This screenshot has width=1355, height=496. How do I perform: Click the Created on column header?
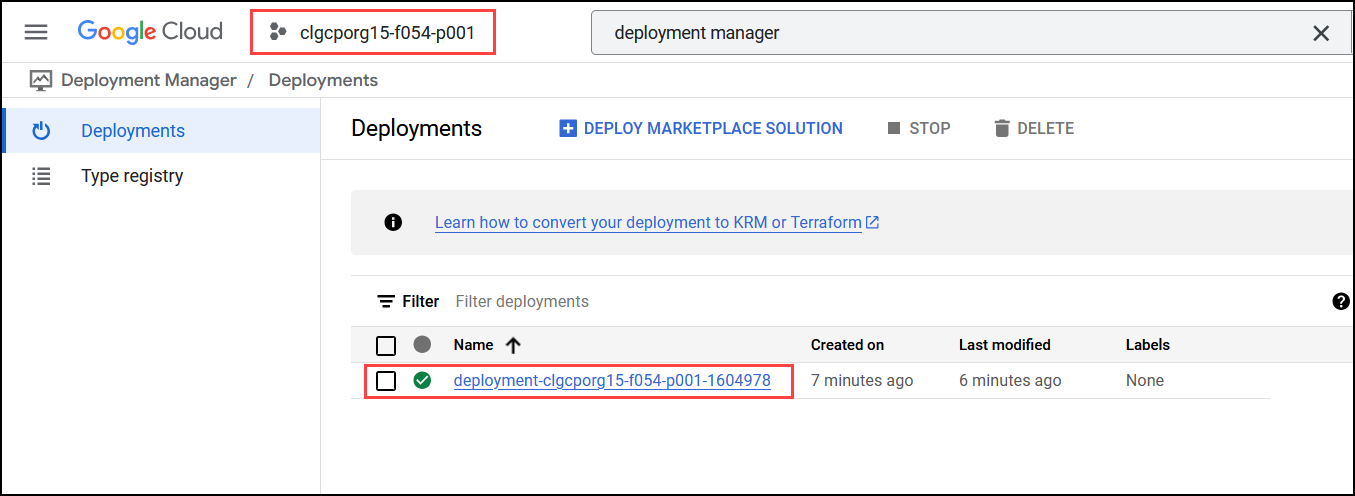pos(847,344)
